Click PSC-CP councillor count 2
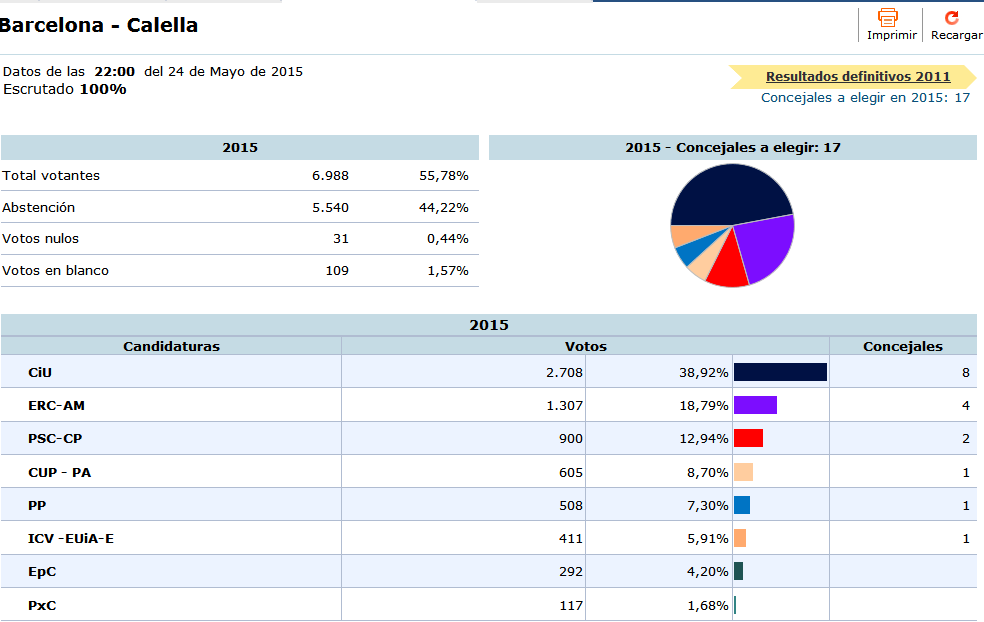 coord(966,439)
